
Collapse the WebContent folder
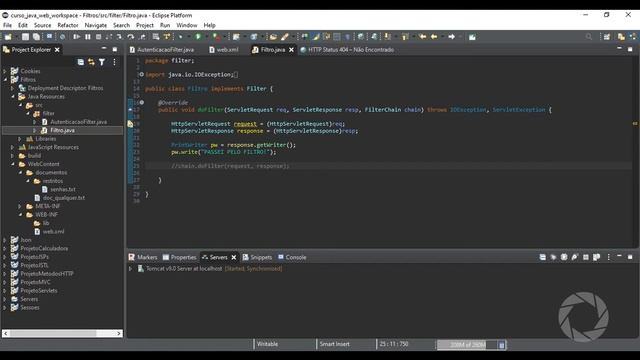[12, 164]
